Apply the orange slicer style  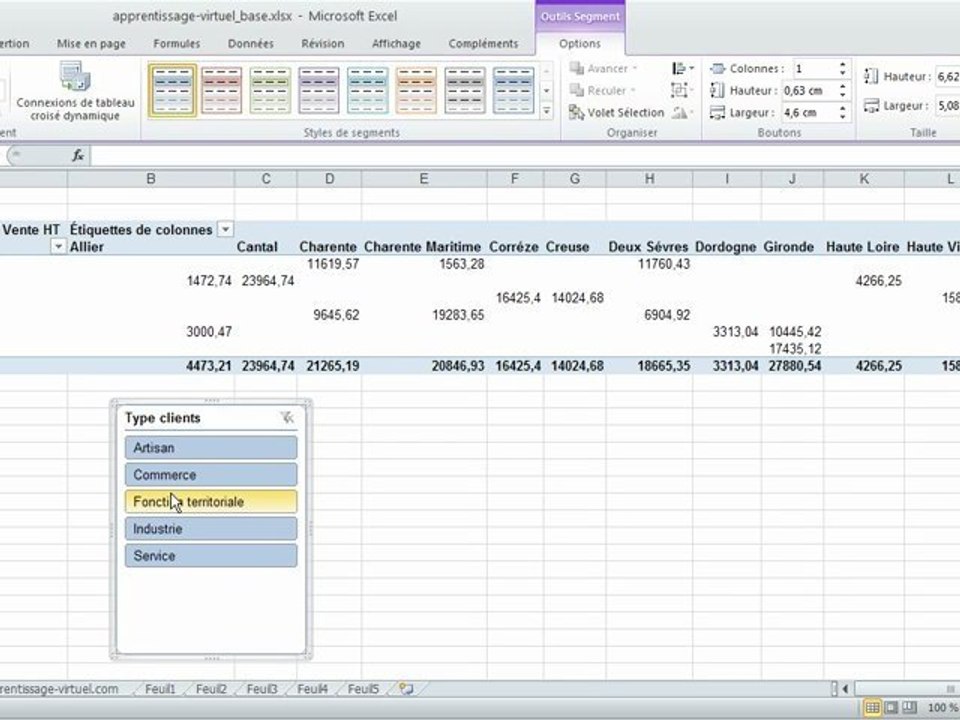coord(416,91)
